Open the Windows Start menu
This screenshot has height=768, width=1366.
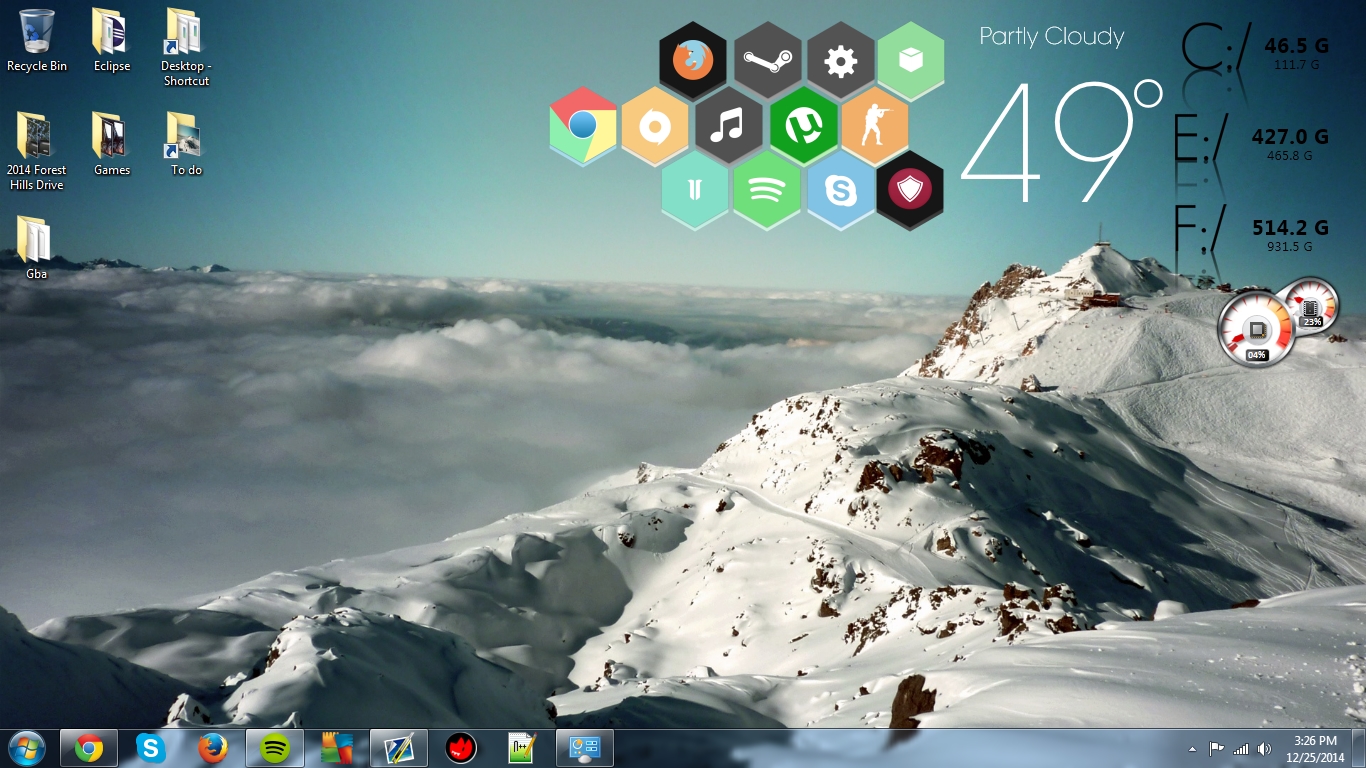[x=27, y=748]
